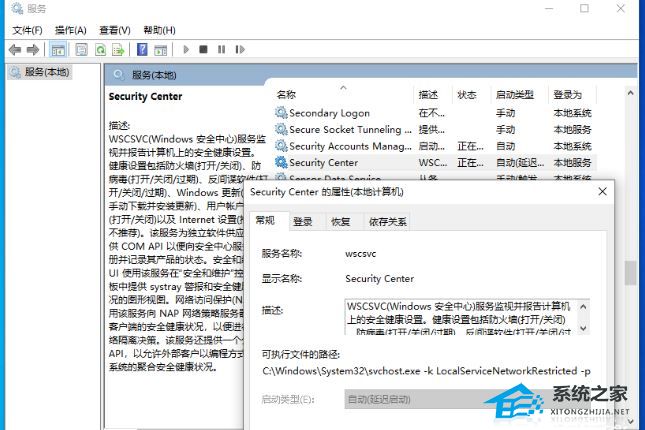The height and width of the screenshot is (430, 645).
Task: Click the description box up arrow
Action: coord(583,307)
